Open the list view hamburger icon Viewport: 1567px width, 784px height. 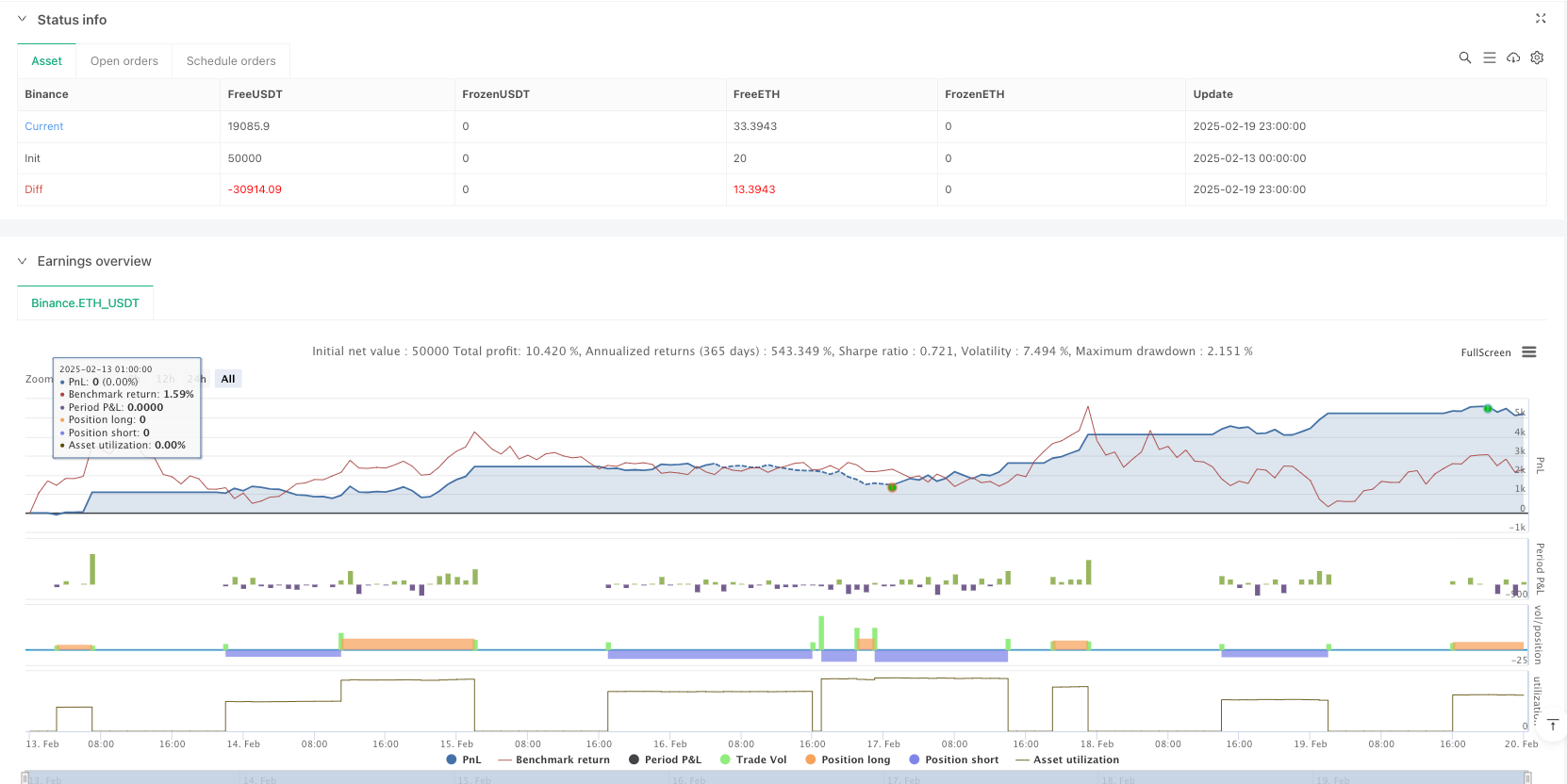pos(1489,57)
